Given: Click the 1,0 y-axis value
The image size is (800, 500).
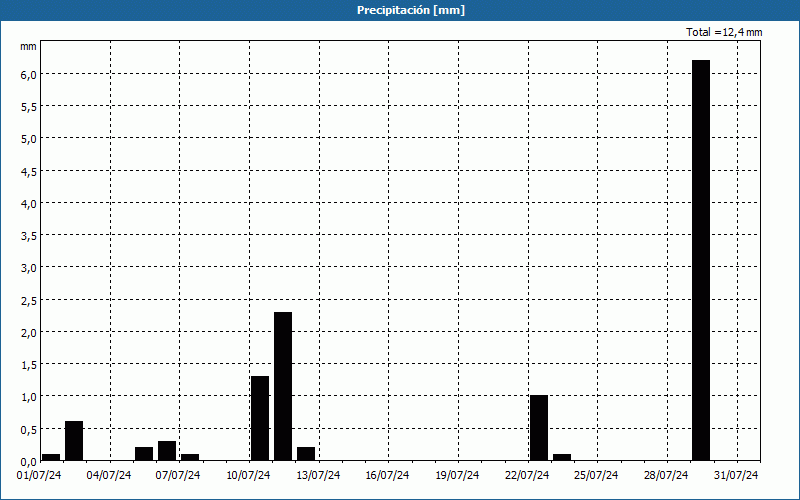Looking at the screenshot, I should coord(29,397).
